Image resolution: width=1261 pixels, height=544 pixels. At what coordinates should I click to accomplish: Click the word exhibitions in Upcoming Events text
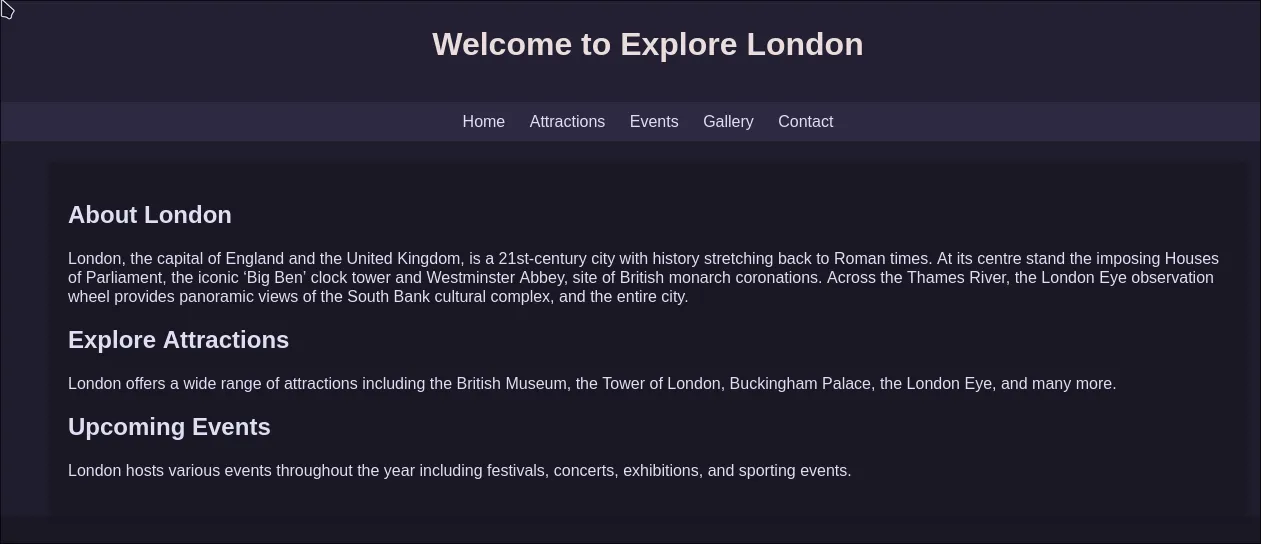click(663, 470)
